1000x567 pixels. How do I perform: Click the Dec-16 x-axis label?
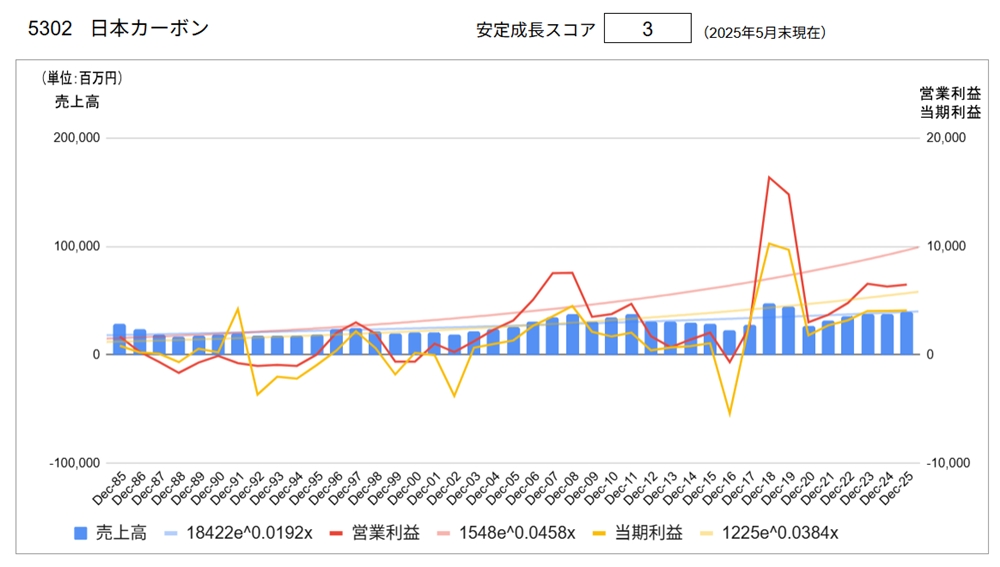click(x=719, y=489)
